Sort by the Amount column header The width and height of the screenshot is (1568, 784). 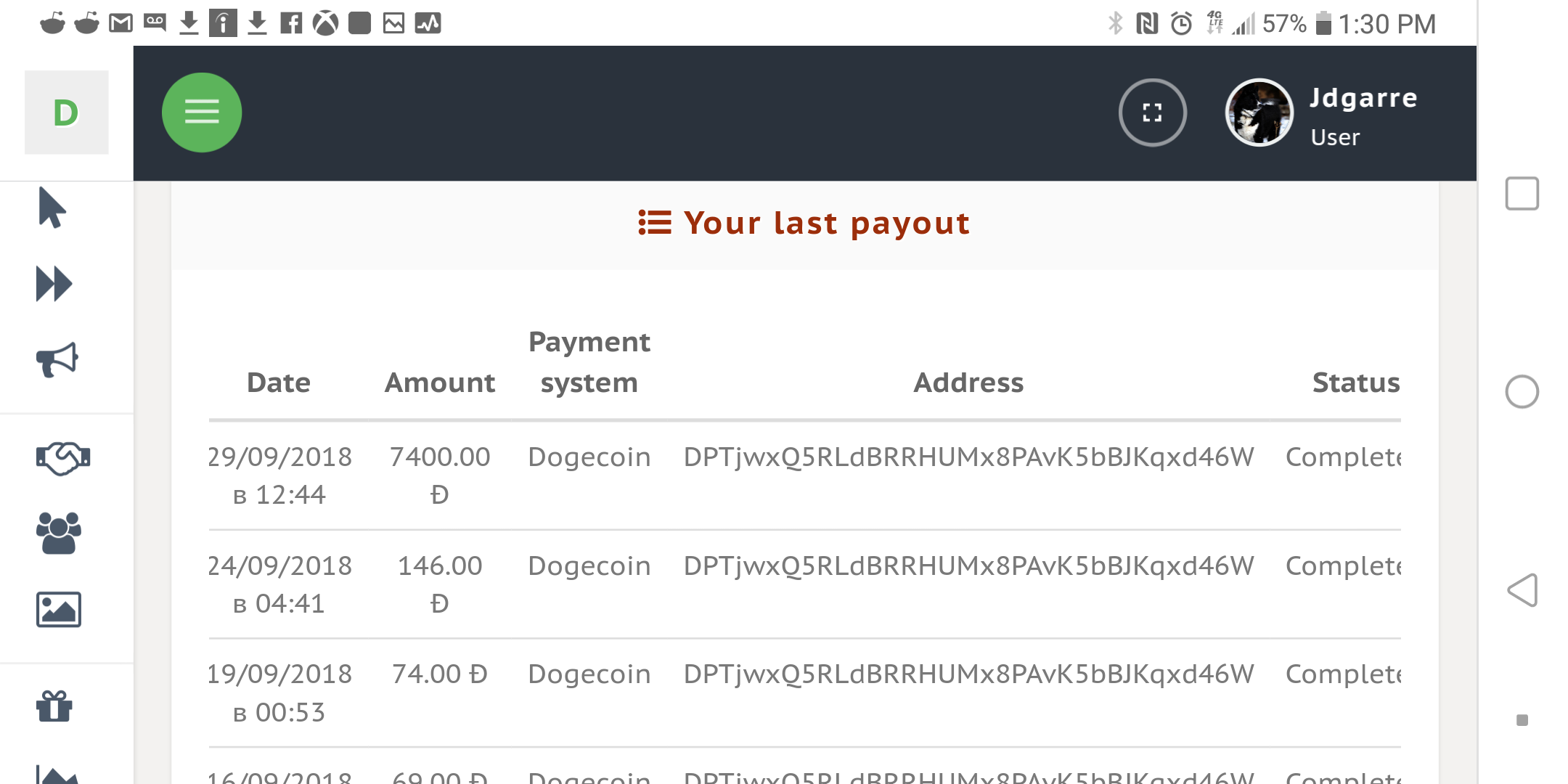click(440, 383)
